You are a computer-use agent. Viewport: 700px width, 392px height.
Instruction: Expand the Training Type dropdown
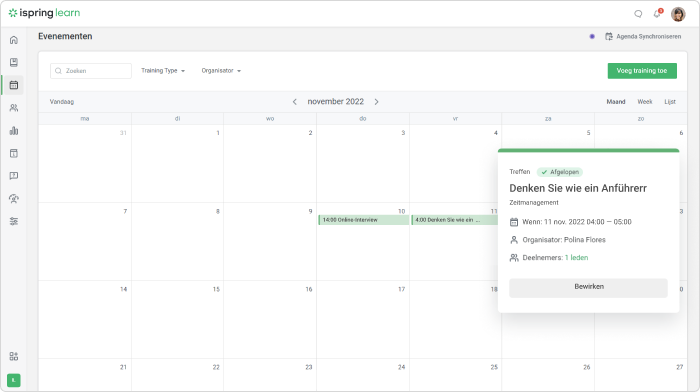pos(163,71)
